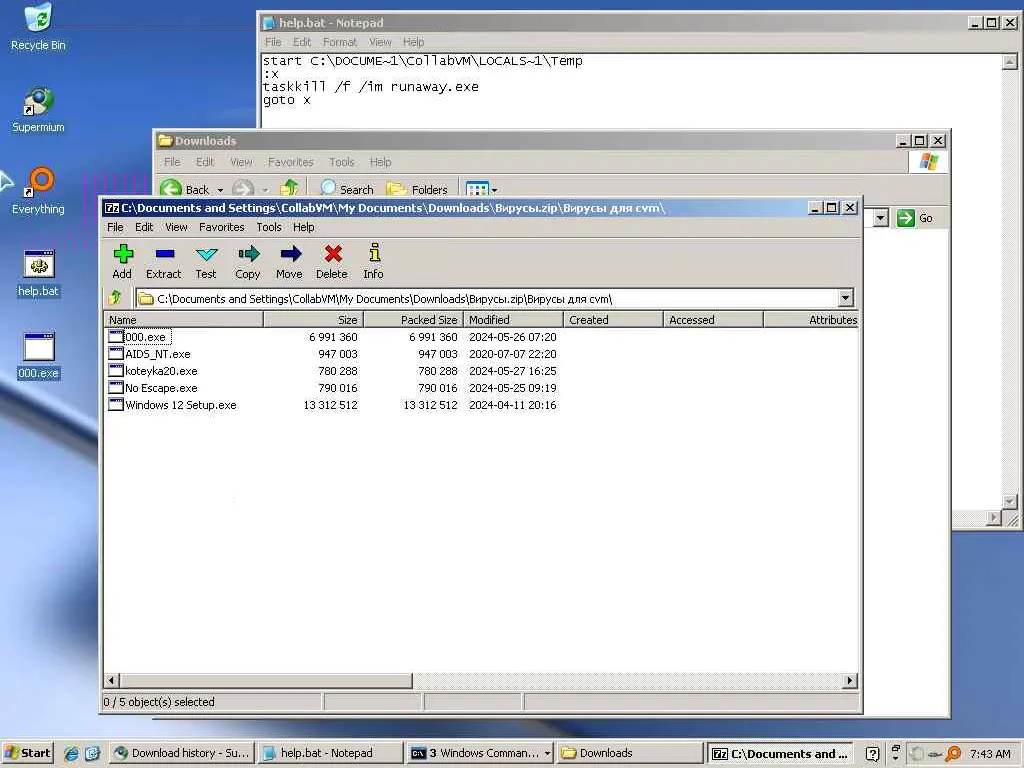Click the Go button in Downloads address bar
This screenshot has height=768, width=1024.
coord(915,218)
